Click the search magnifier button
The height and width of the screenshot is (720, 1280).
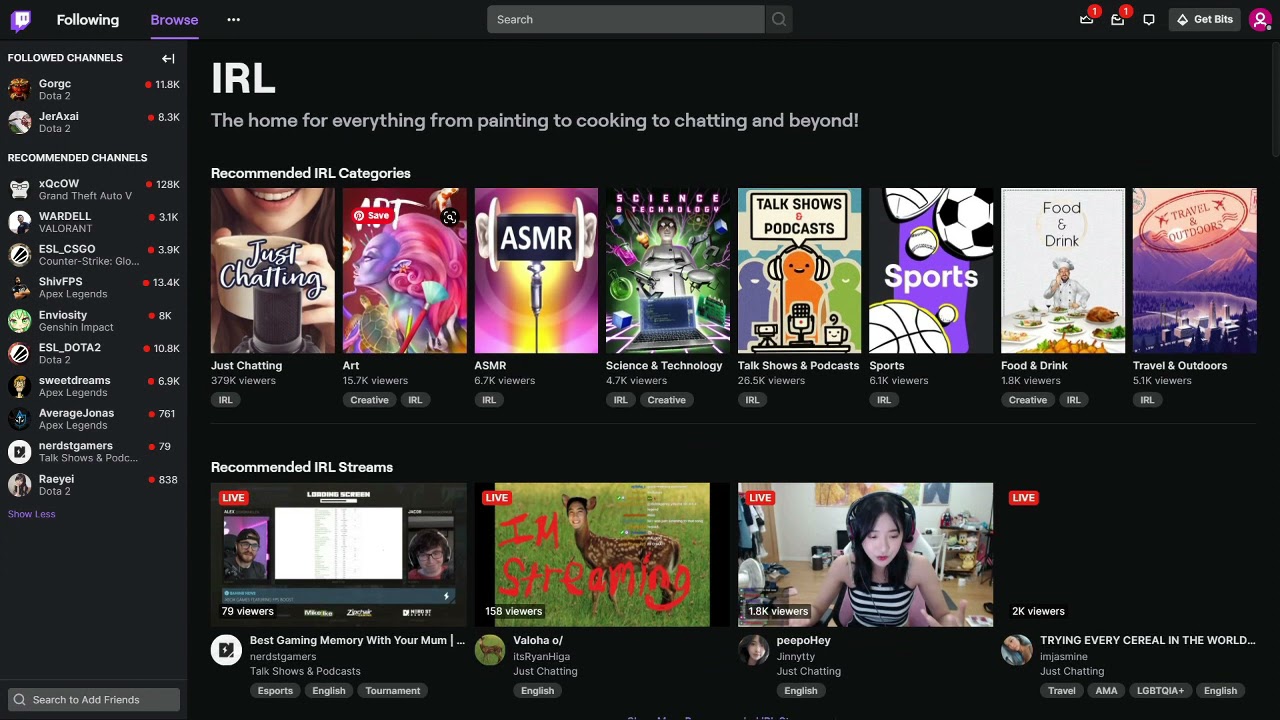(x=779, y=19)
